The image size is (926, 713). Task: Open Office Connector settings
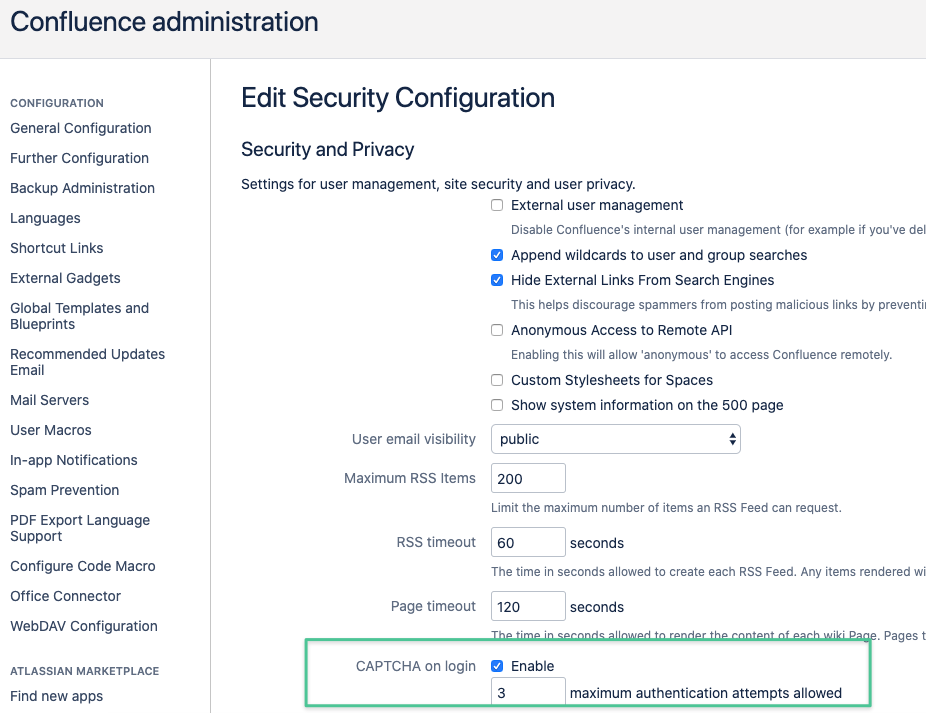66,596
